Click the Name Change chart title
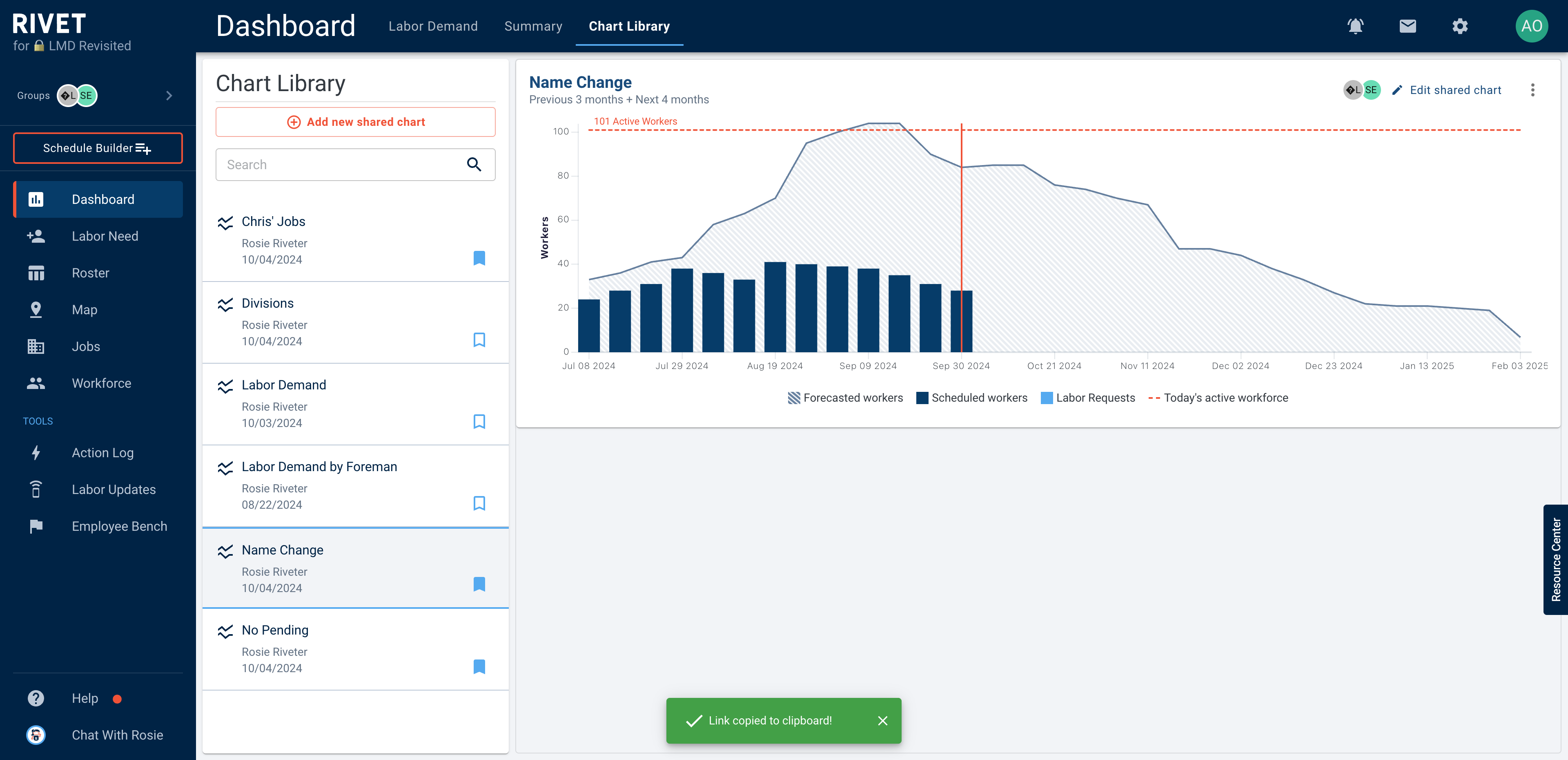Viewport: 1568px width, 760px height. (580, 82)
